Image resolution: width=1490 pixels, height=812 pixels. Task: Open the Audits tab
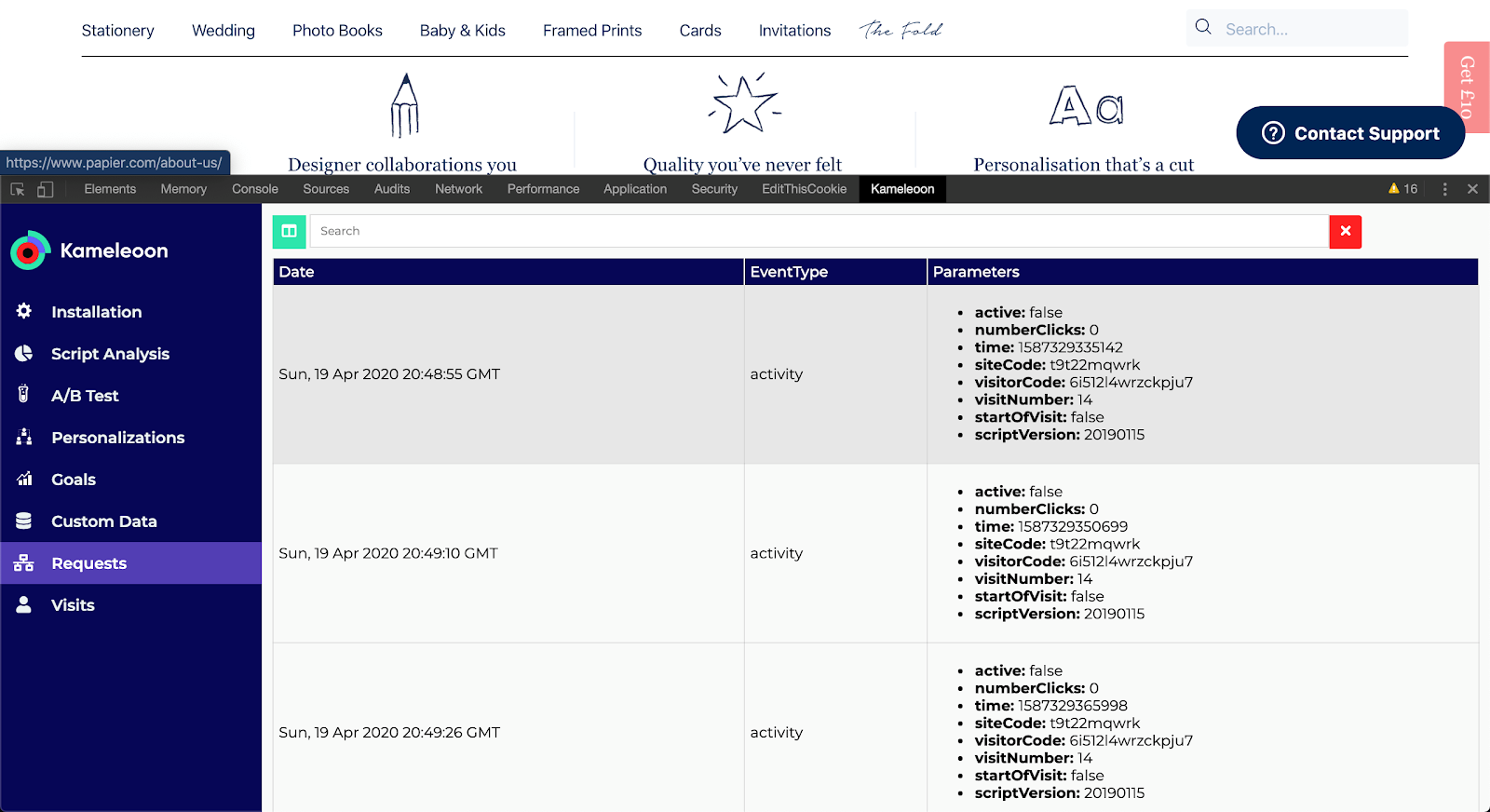(392, 189)
